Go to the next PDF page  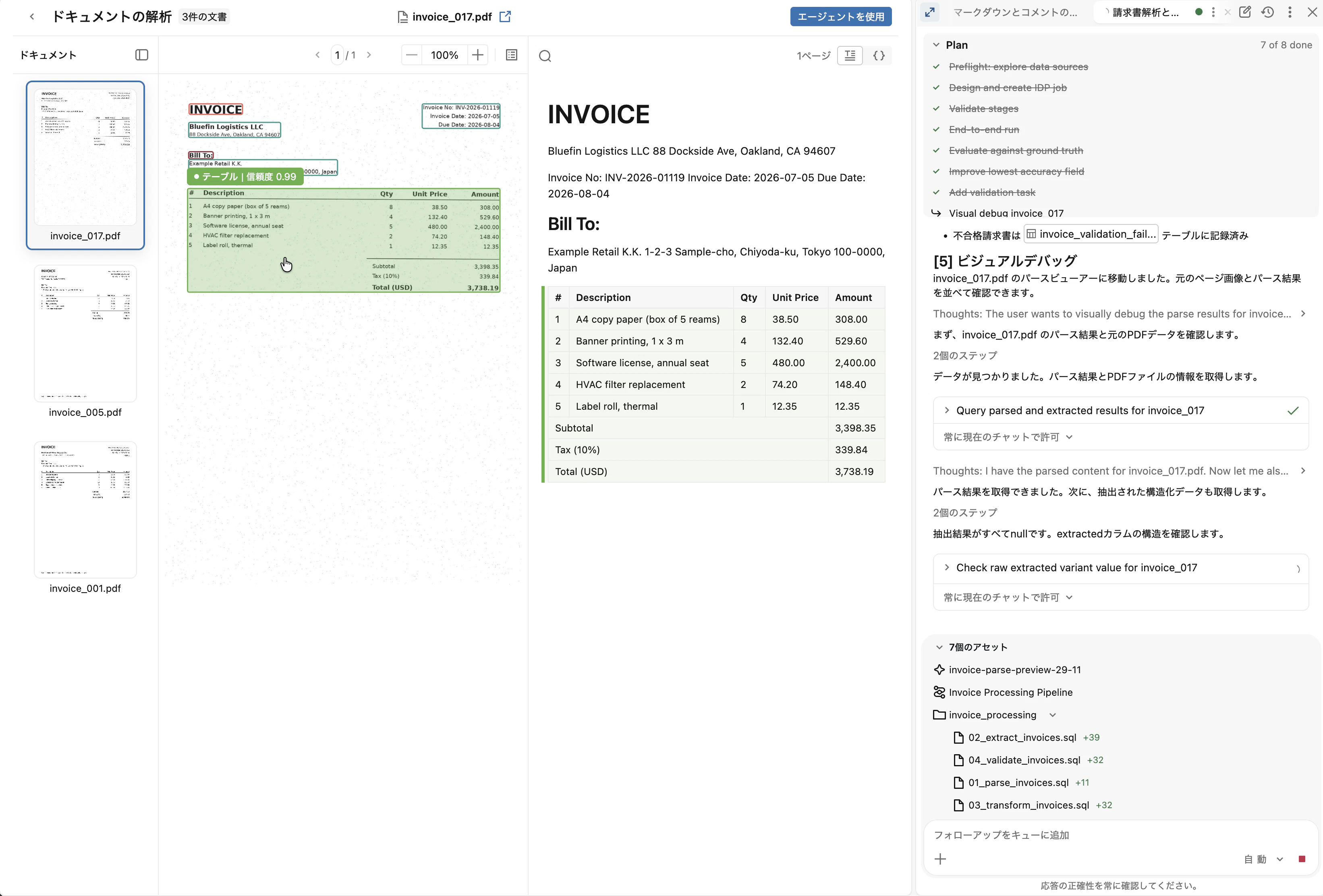(x=369, y=55)
